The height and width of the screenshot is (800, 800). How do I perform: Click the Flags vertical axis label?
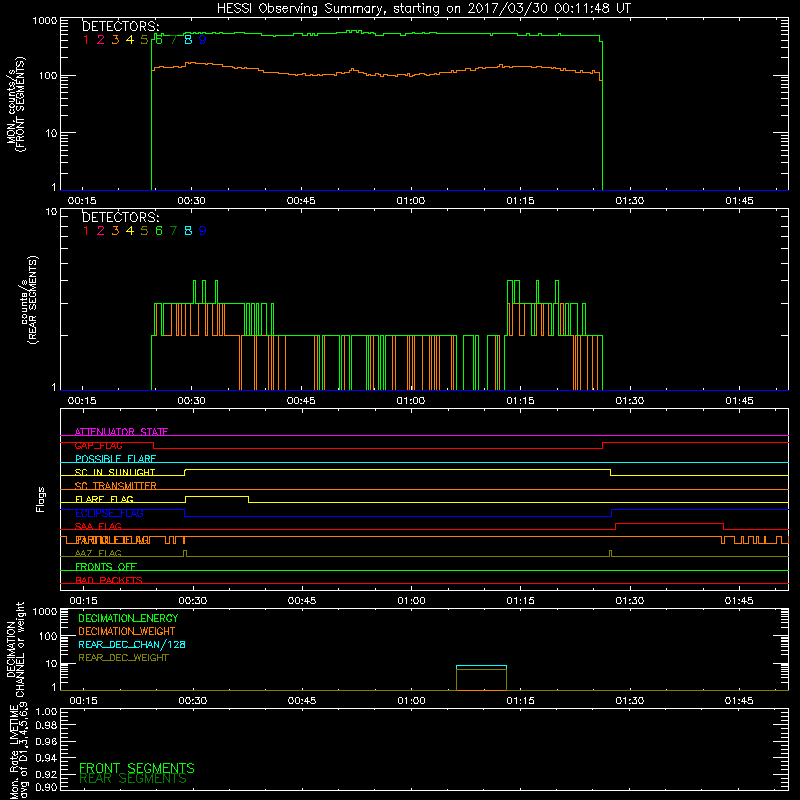(40, 499)
